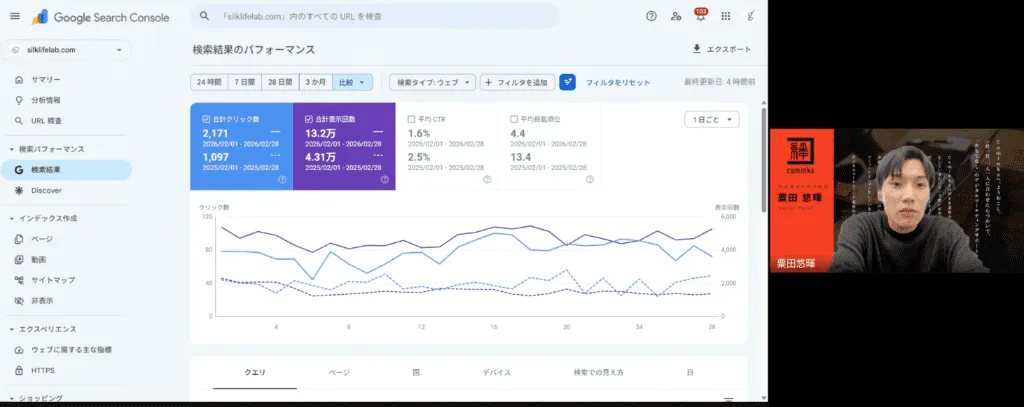
Task: Click the page vertical scrollbar
Action: click(764, 160)
